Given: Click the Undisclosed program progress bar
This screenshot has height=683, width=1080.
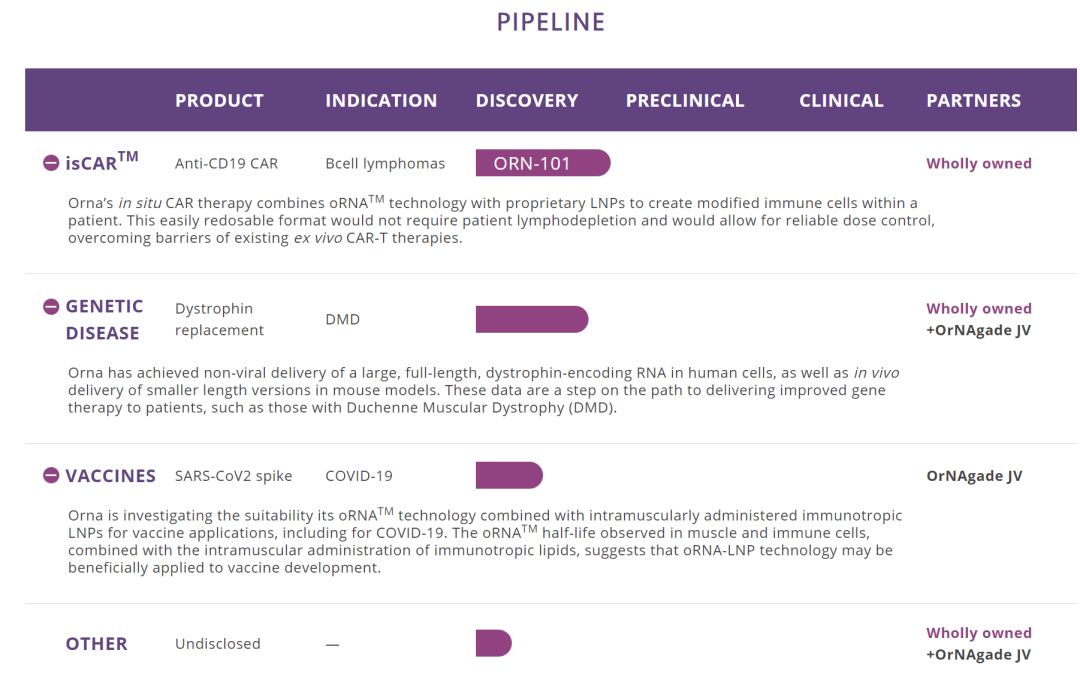Looking at the screenshot, I should click(493, 643).
